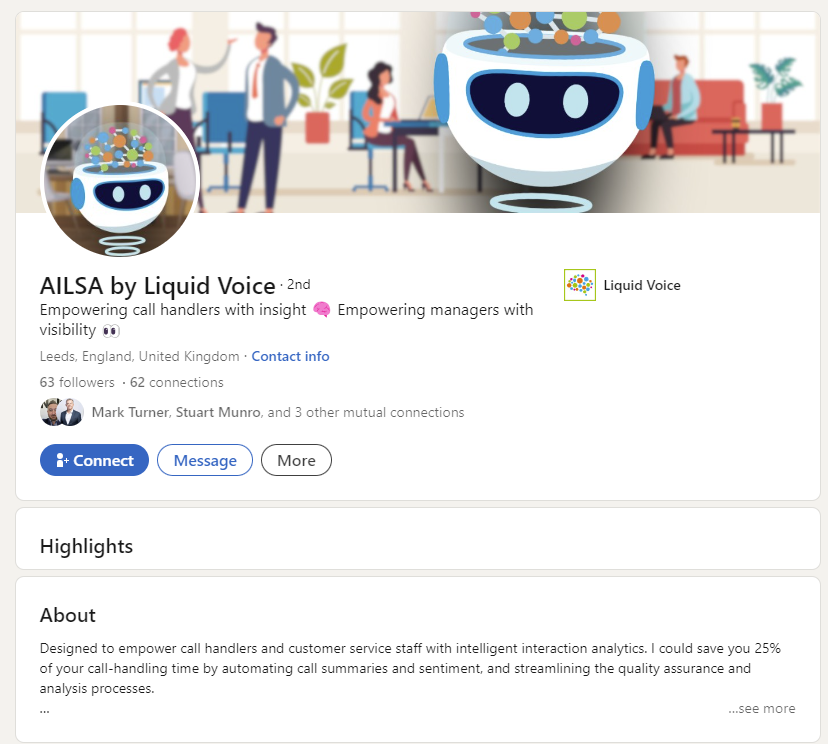Open the Liquid Voice company logo icon
Screen dimensions: 828x744
point(579,285)
